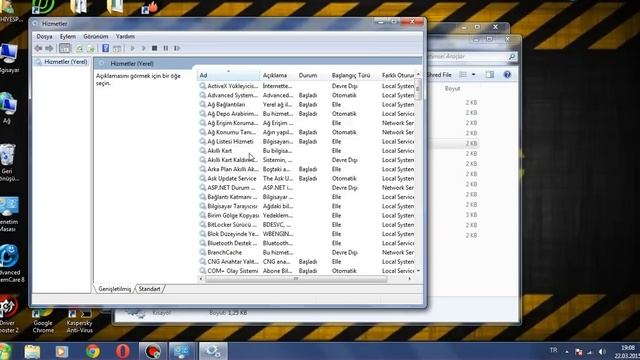The width and height of the screenshot is (640, 360).
Task: Open the Dosya menu
Action: click(44, 36)
